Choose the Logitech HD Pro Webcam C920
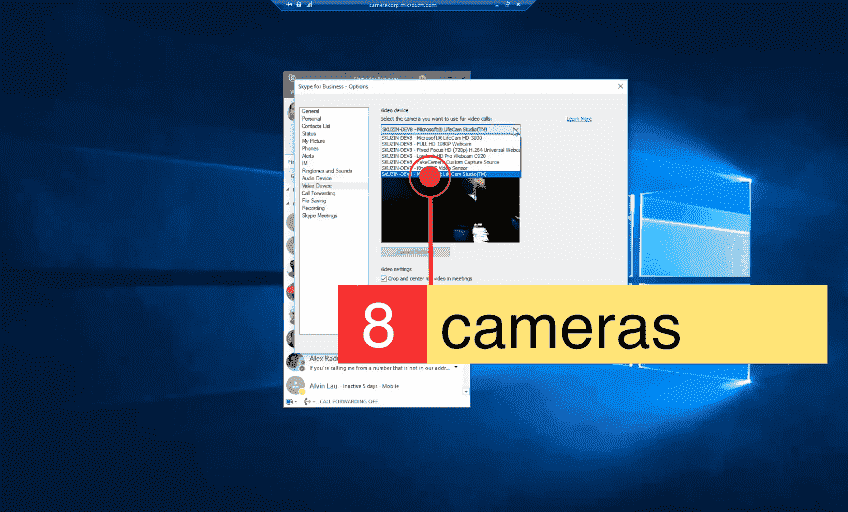 click(x=450, y=156)
